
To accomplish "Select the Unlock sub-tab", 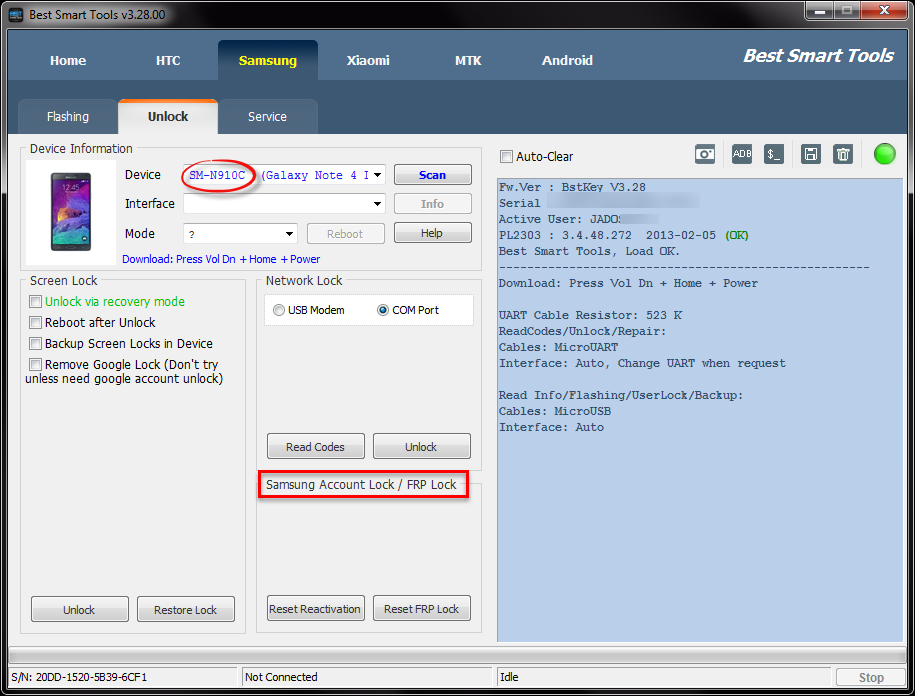I will coord(168,117).
